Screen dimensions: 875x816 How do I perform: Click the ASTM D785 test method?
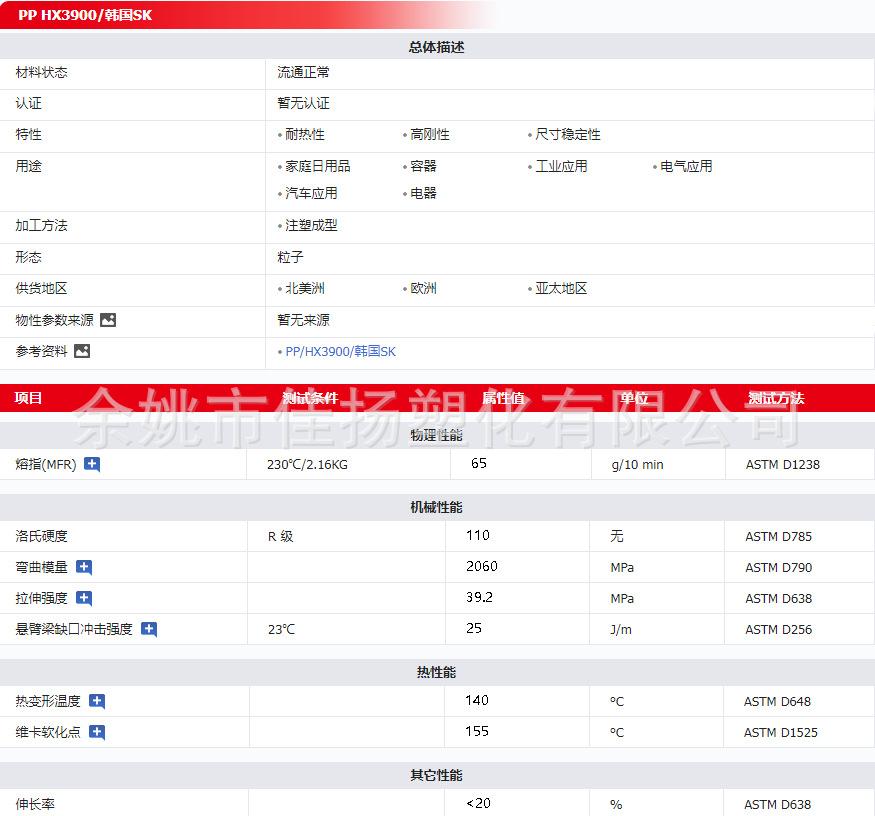click(x=779, y=536)
